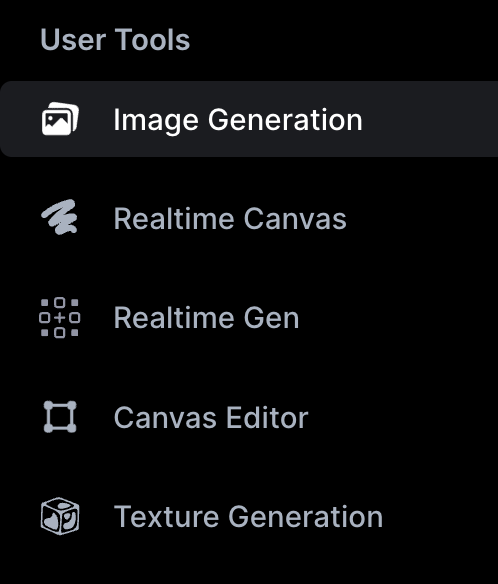
Task: Click the Realtime Gen grid icon
Action: [60, 318]
